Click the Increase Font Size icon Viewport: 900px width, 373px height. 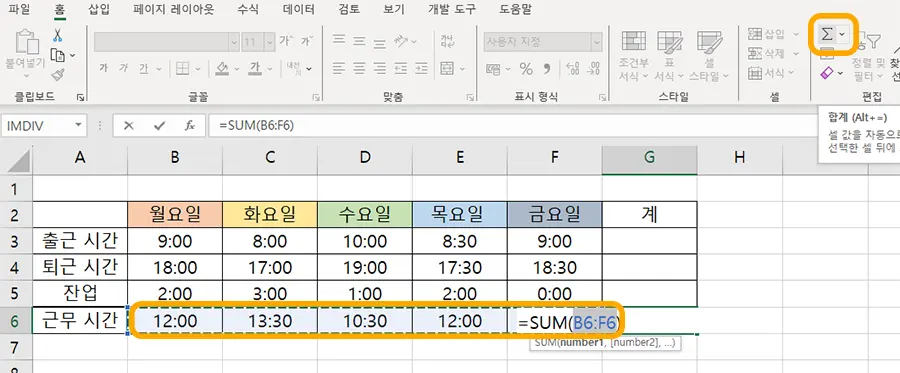tap(286, 41)
